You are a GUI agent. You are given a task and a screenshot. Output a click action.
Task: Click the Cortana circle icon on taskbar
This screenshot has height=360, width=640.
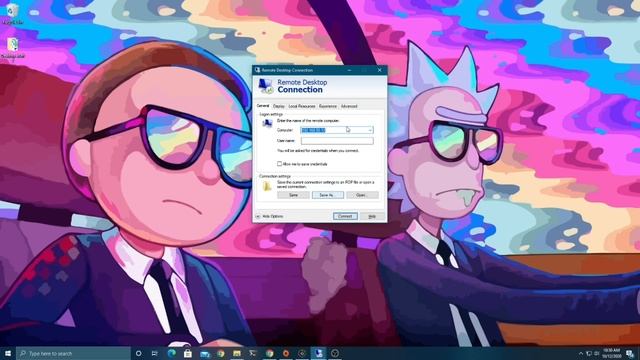138,353
